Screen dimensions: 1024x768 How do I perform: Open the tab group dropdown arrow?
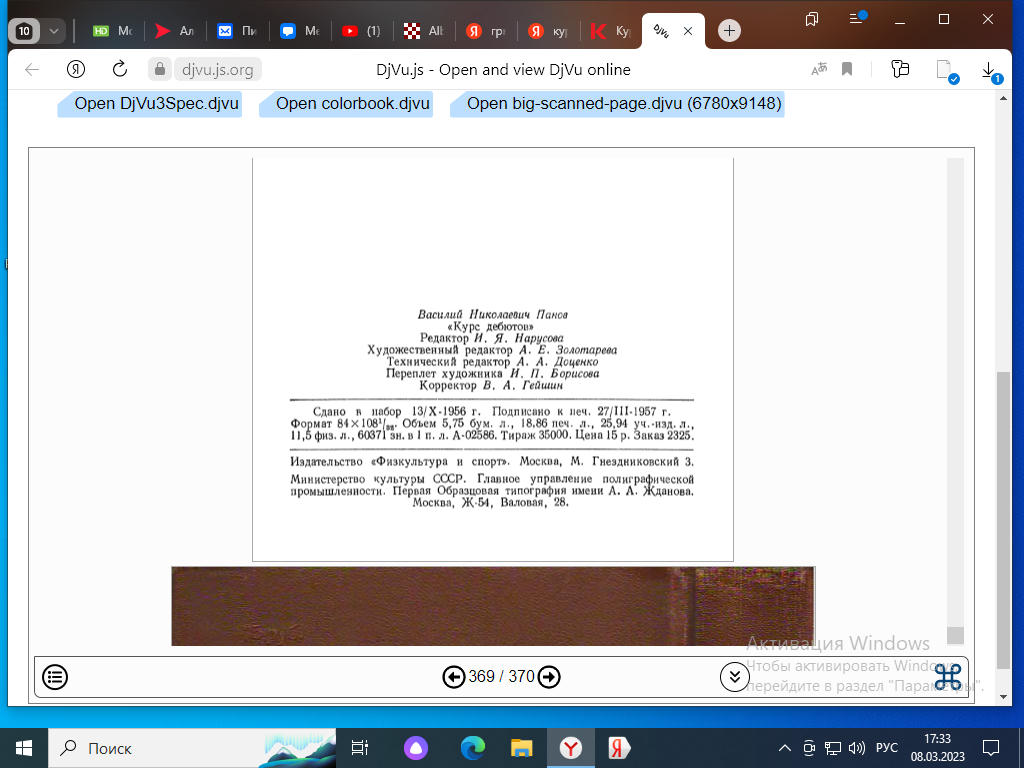tap(54, 31)
